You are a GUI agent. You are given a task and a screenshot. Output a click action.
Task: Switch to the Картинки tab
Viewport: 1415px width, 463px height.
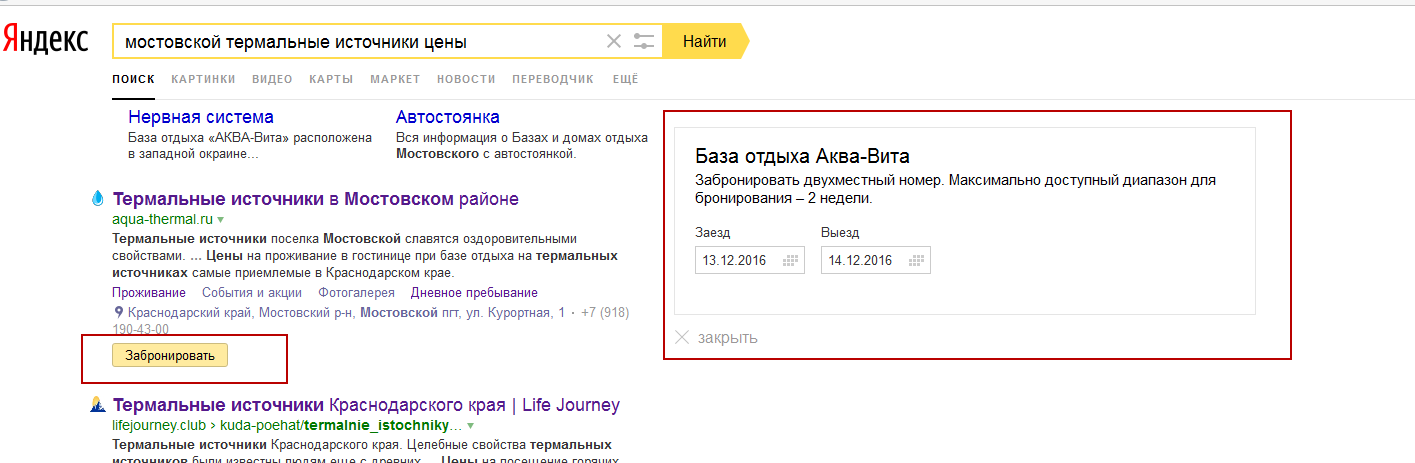[x=203, y=79]
